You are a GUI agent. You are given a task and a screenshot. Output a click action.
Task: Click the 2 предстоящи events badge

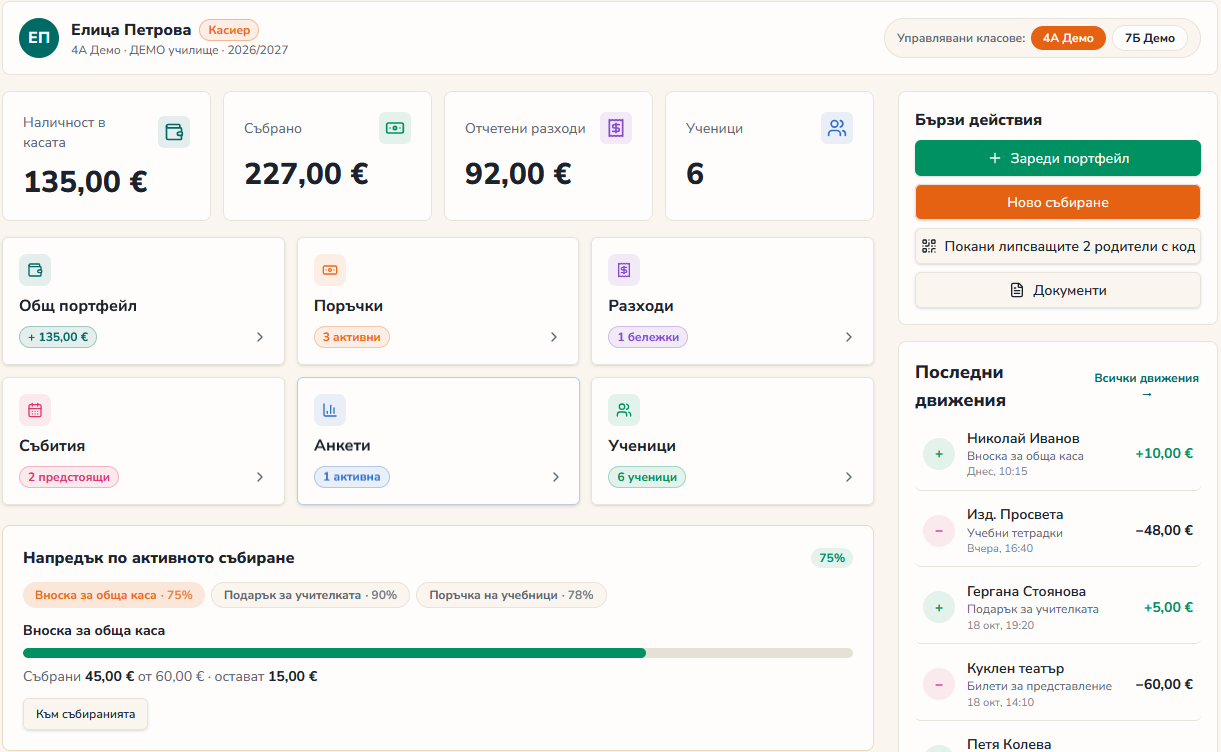(x=69, y=477)
